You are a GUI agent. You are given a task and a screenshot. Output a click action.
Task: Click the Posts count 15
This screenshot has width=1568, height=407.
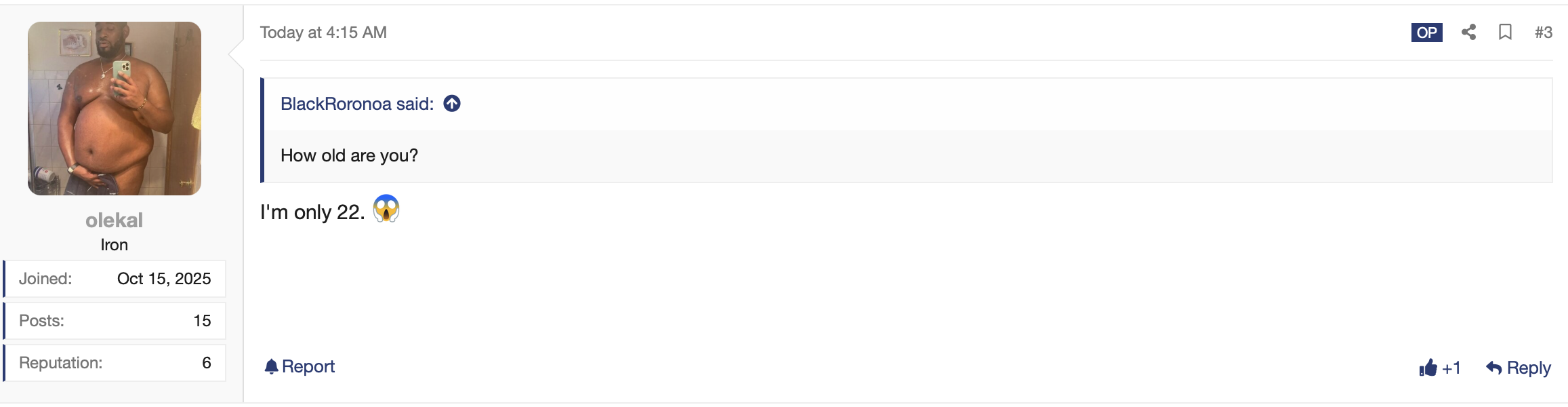tap(202, 321)
